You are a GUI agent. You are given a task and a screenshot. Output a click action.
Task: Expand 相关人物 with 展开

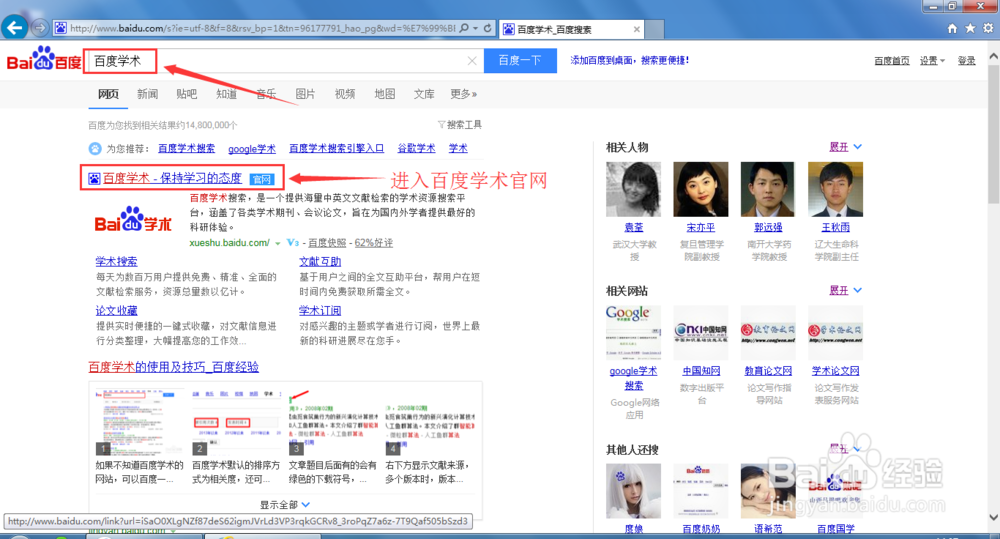pos(845,147)
